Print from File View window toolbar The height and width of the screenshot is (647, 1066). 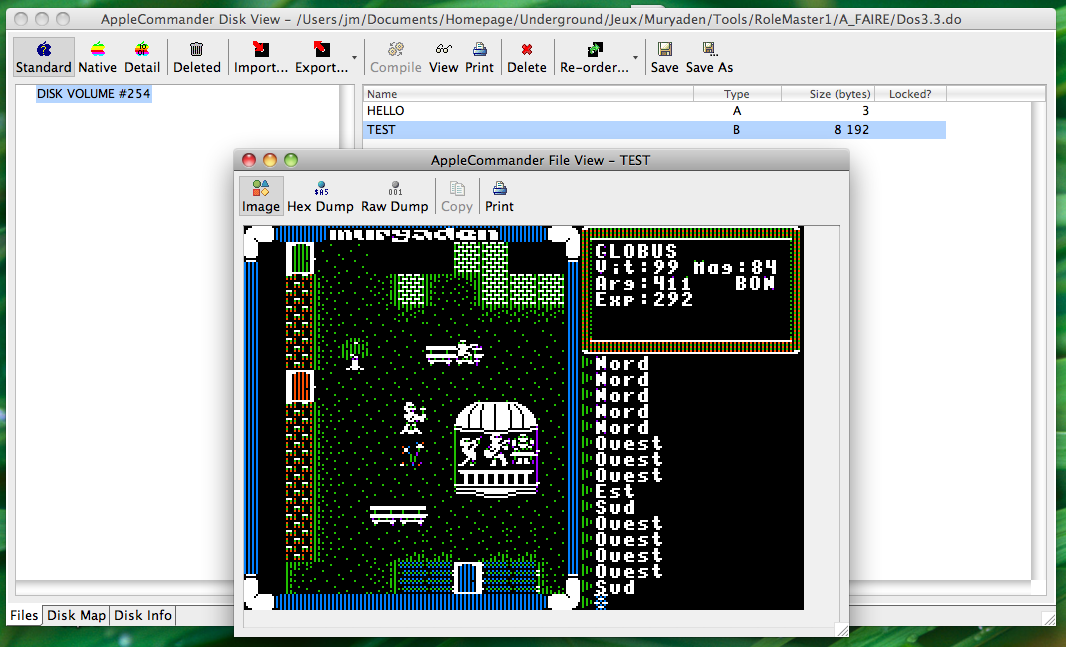pos(499,196)
